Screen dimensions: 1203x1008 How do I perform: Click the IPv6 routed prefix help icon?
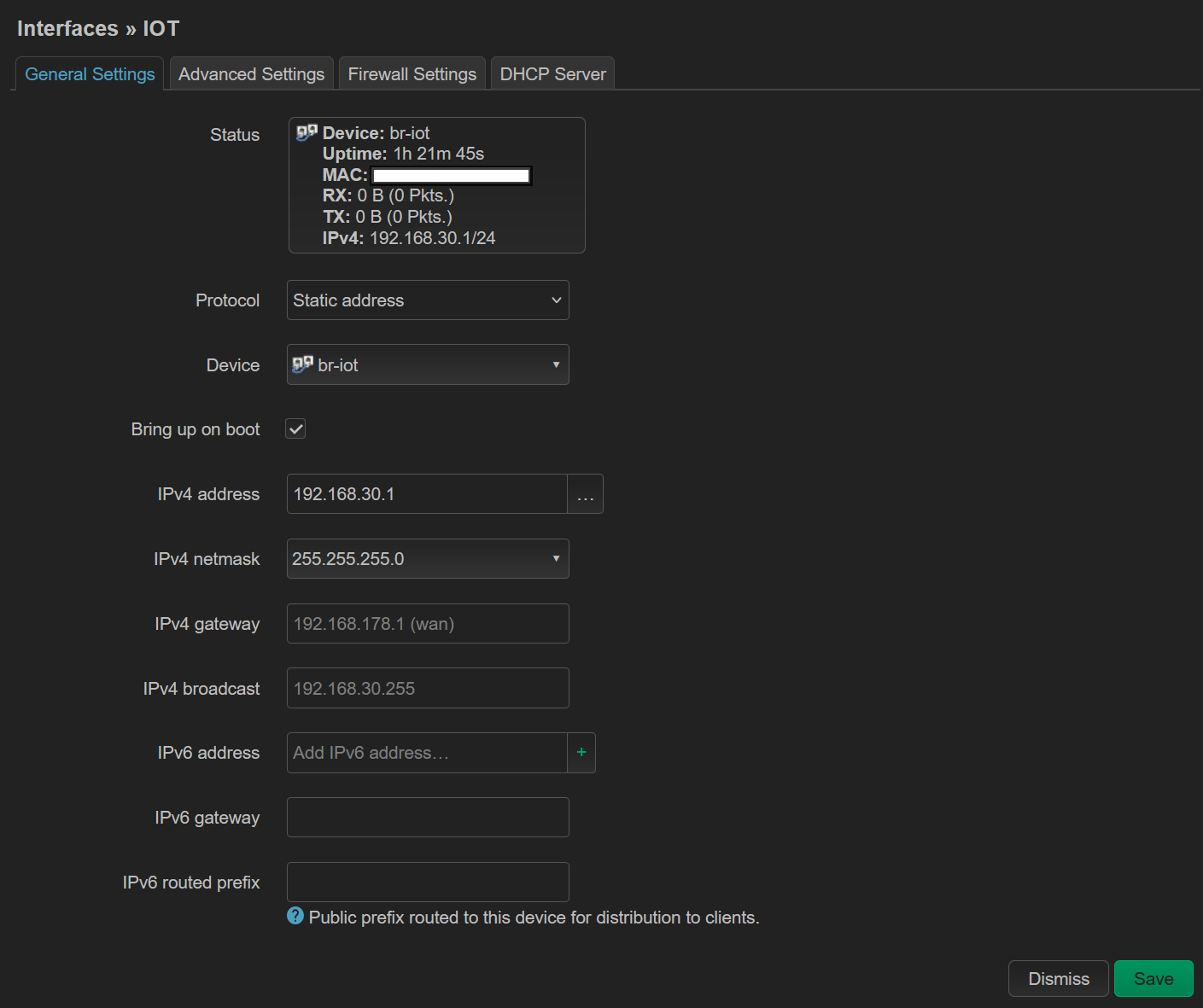295,916
